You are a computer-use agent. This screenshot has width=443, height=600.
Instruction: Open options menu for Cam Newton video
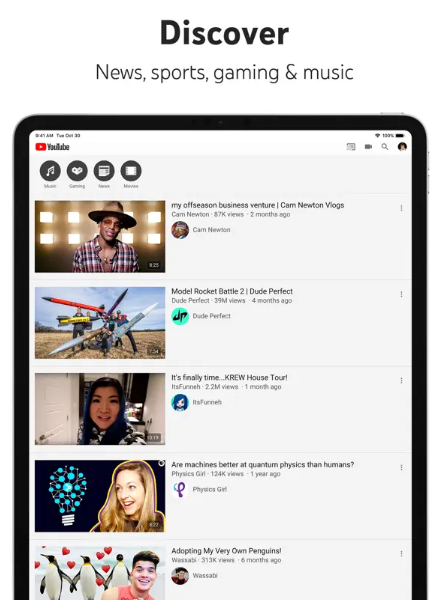pyautogui.click(x=401, y=208)
